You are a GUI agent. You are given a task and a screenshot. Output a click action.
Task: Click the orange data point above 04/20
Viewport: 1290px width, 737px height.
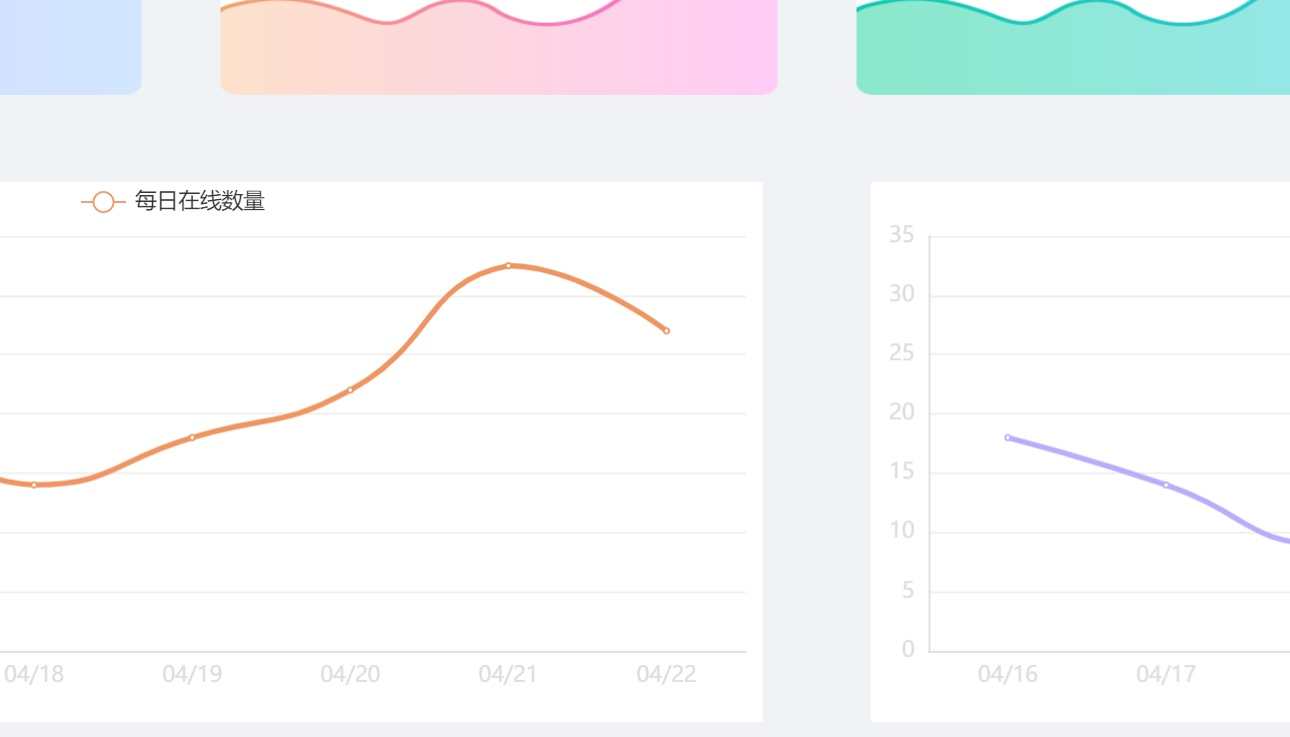click(x=350, y=390)
